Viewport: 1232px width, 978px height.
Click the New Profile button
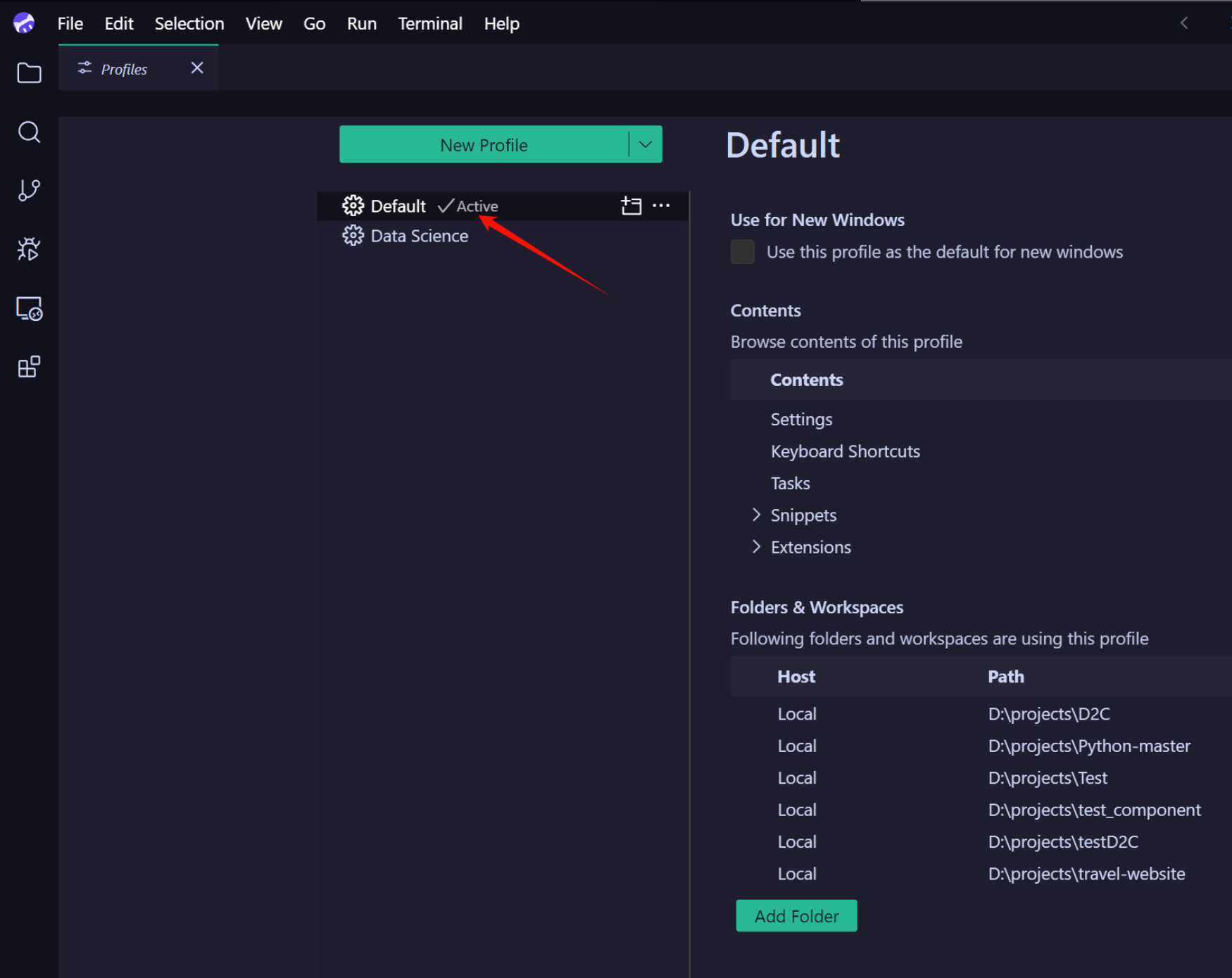(x=483, y=144)
